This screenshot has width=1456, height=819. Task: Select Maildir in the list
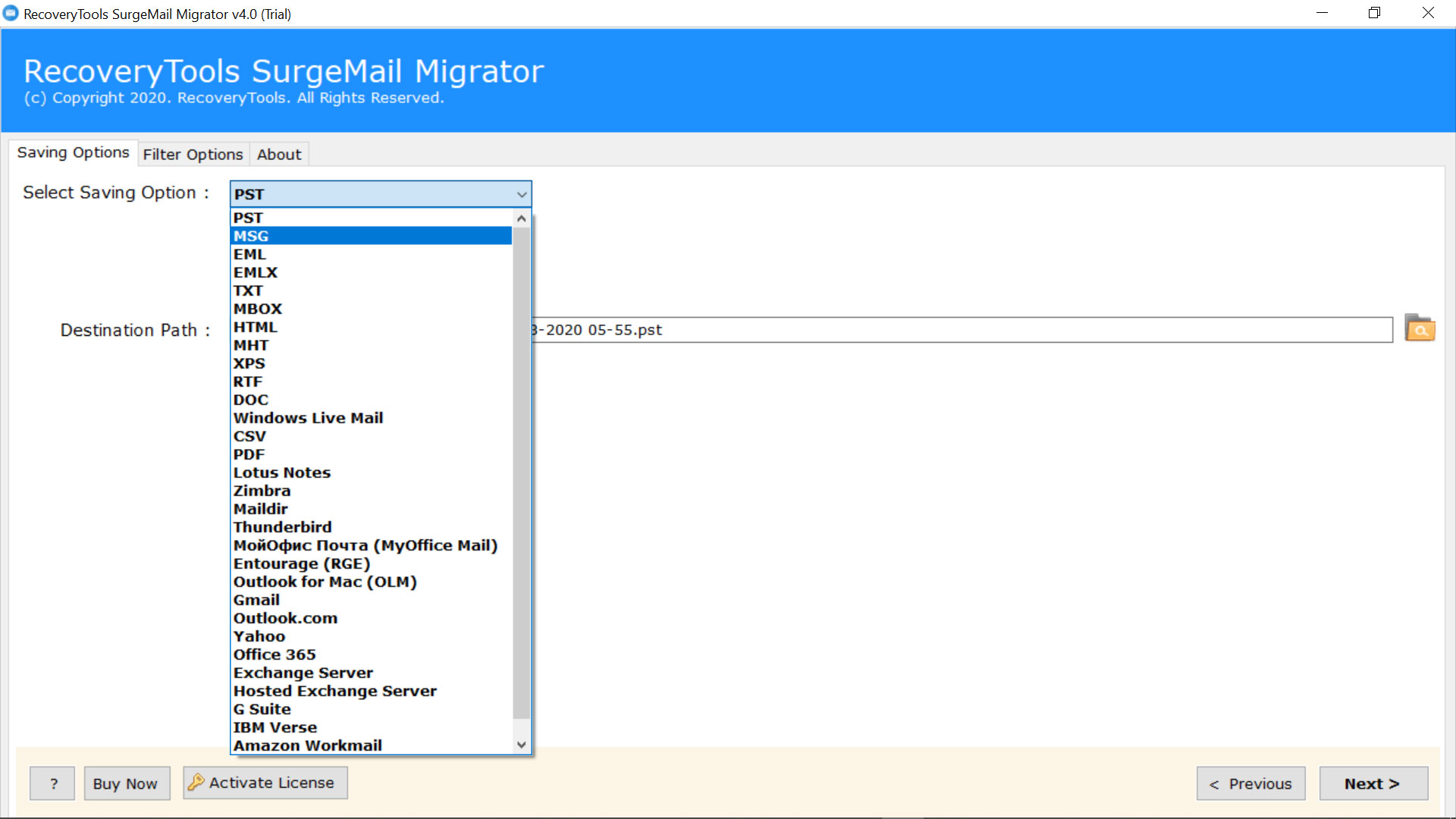tap(372, 509)
